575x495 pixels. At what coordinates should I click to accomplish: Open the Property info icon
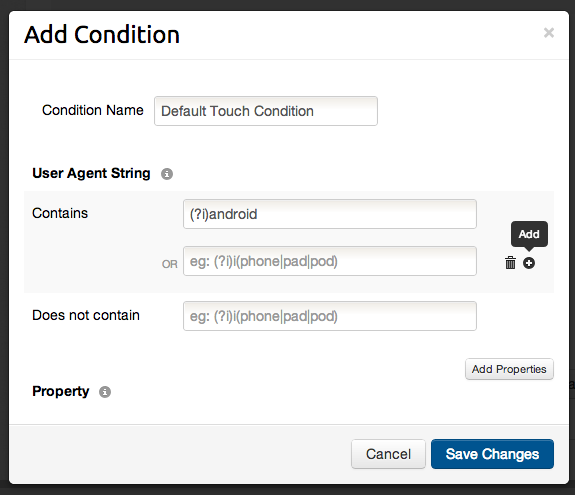[105, 392]
